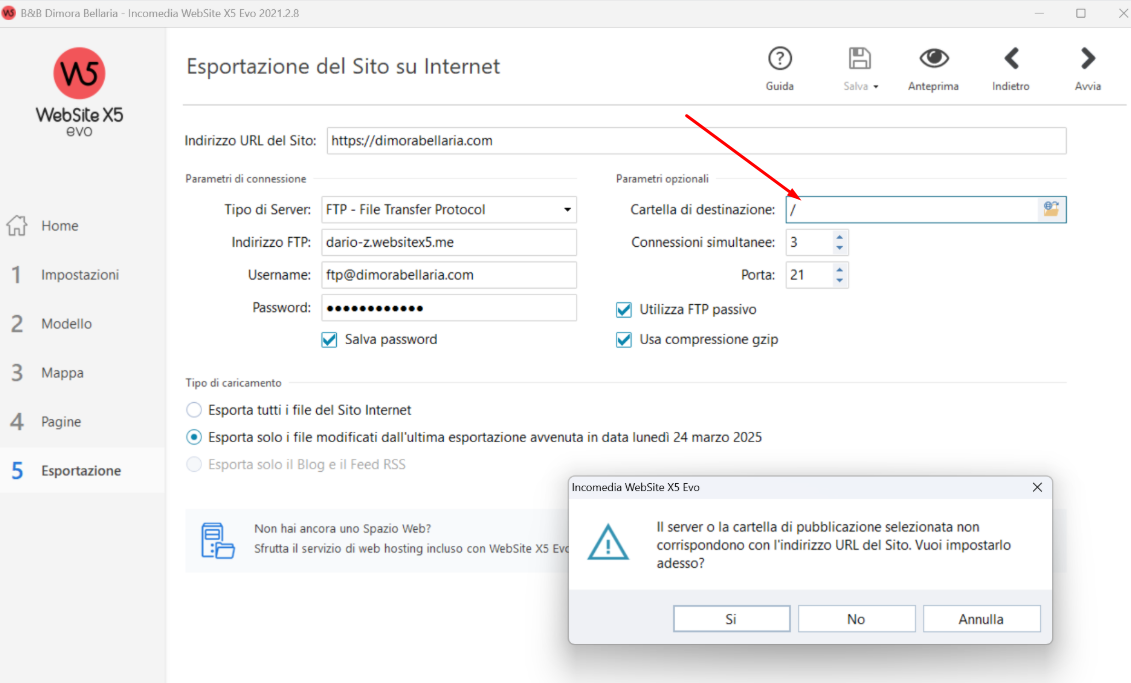Viewport: 1131px width, 683px height.
Task: Toggle Usa compressione gzip checkbox
Action: [624, 340]
